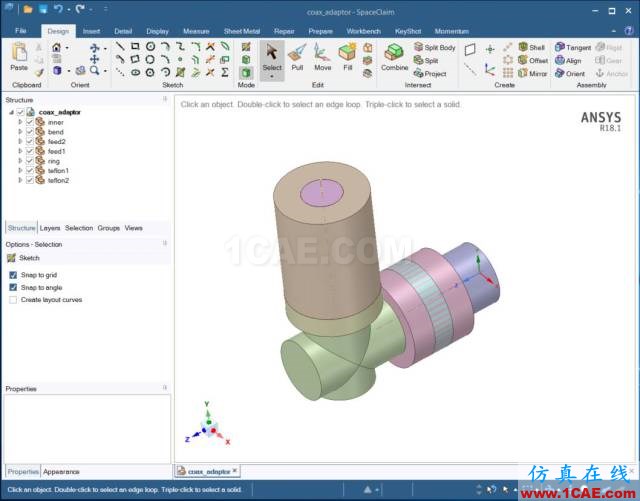This screenshot has height=501, width=640.
Task: Open the Sheet Metal ribbon tab
Action: pos(242,31)
